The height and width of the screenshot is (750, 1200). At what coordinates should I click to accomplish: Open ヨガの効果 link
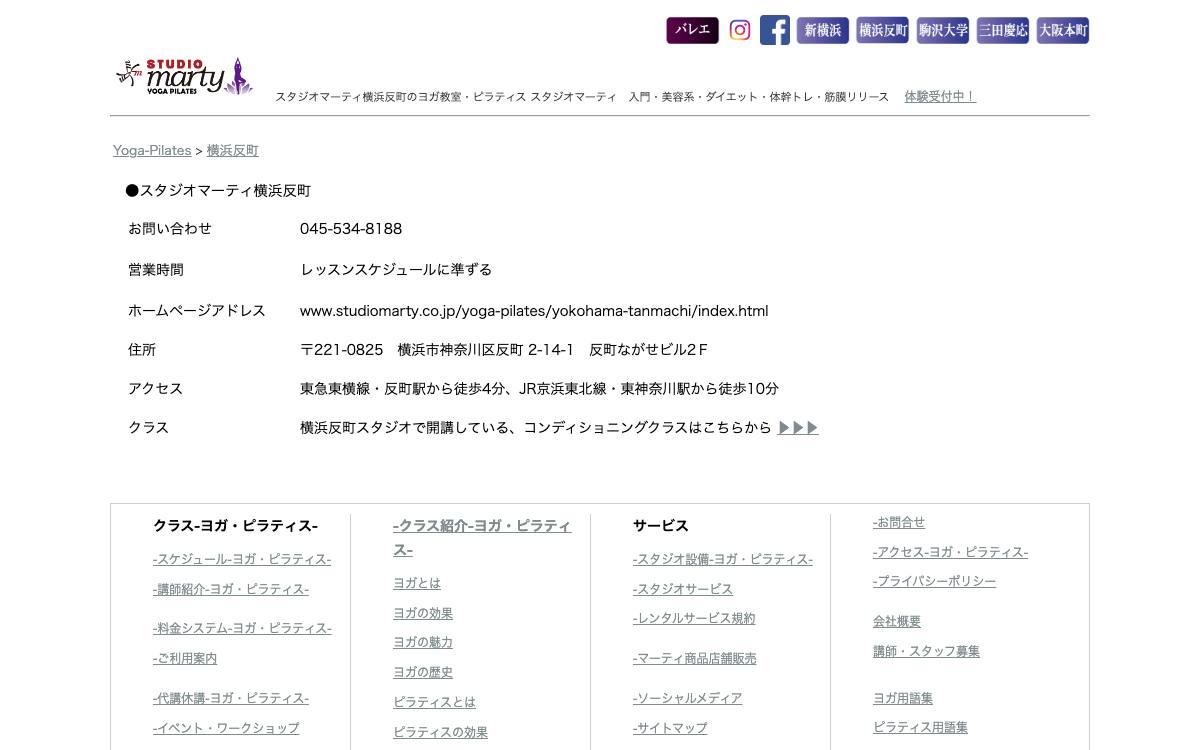point(423,614)
